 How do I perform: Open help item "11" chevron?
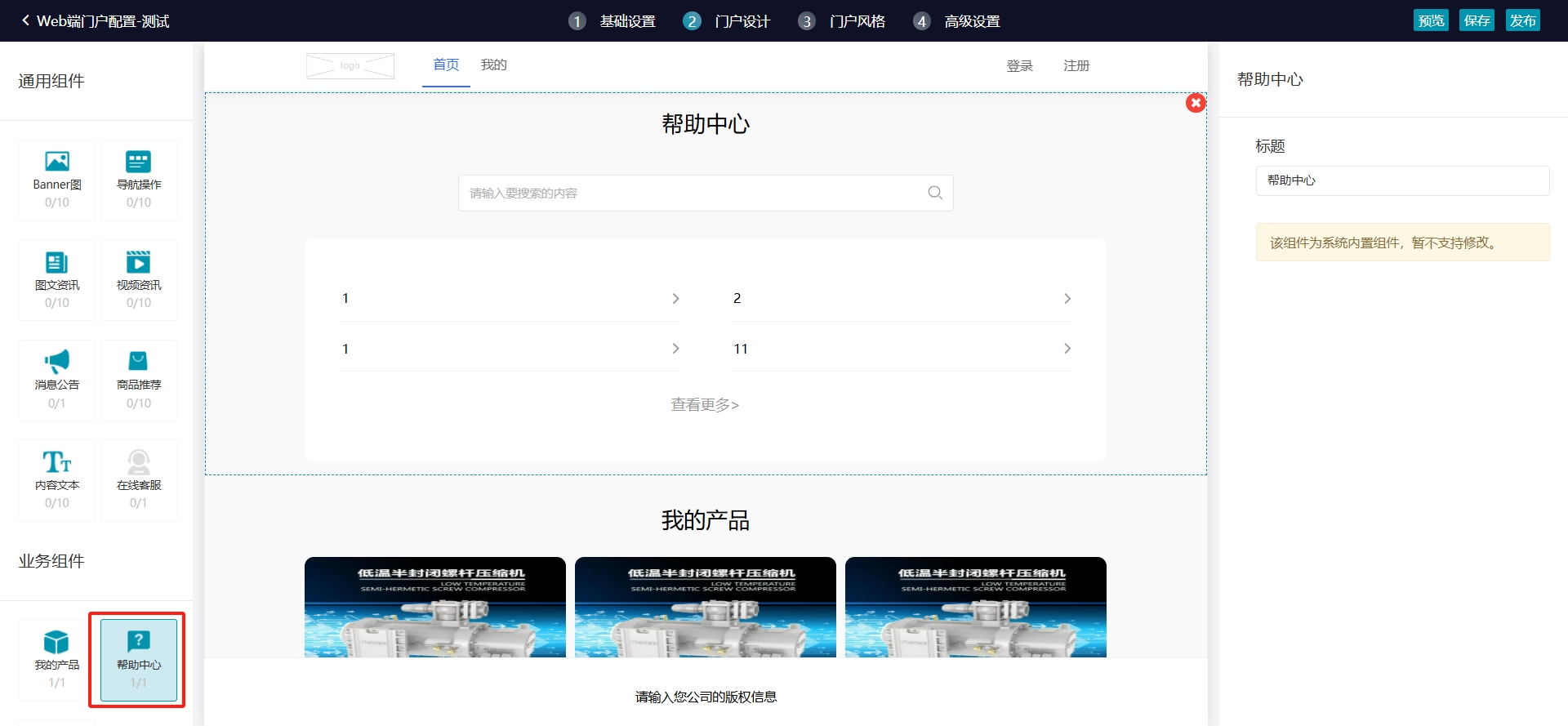point(1067,349)
